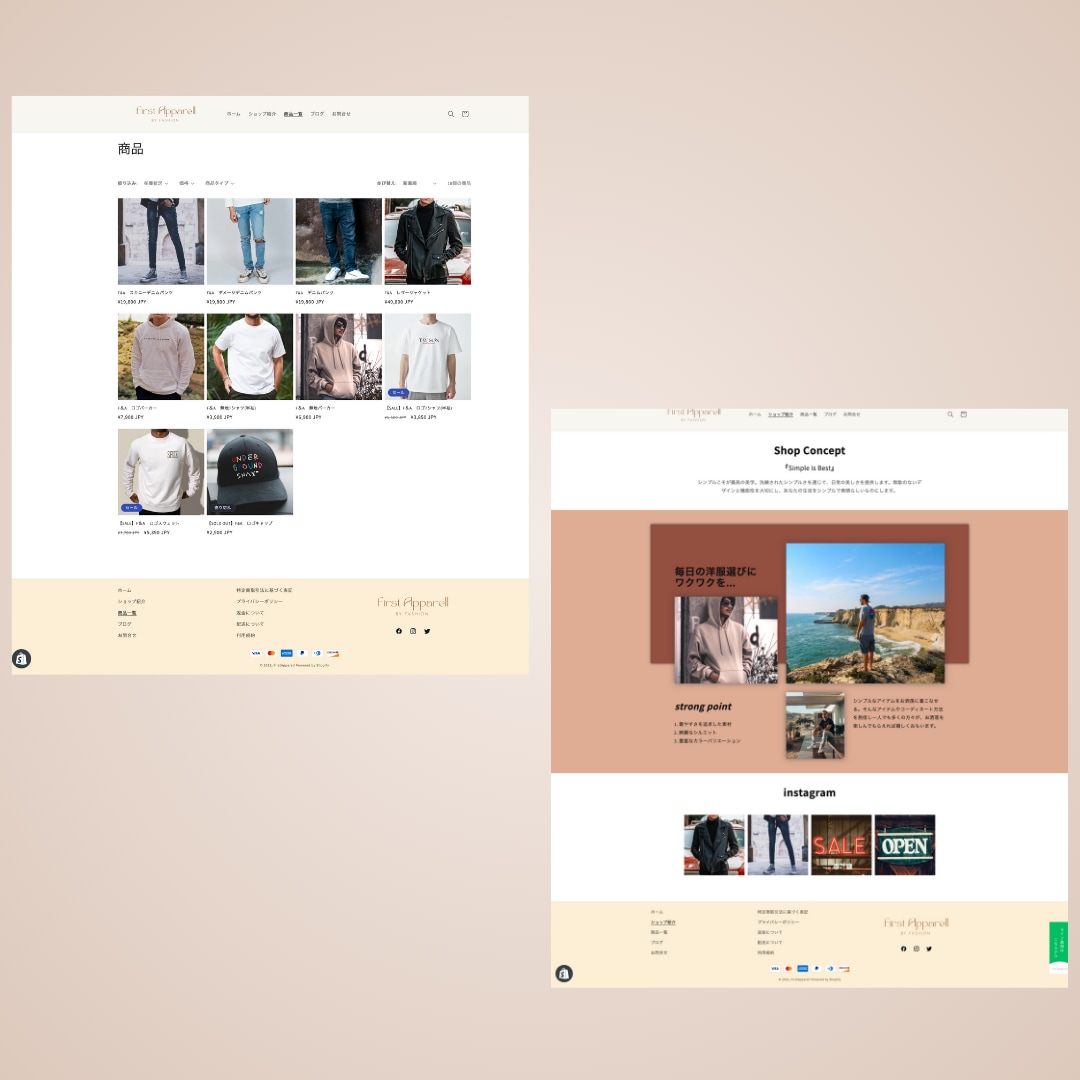Click search icon on Shop Concept page header
The image size is (1080, 1080).
click(x=950, y=415)
